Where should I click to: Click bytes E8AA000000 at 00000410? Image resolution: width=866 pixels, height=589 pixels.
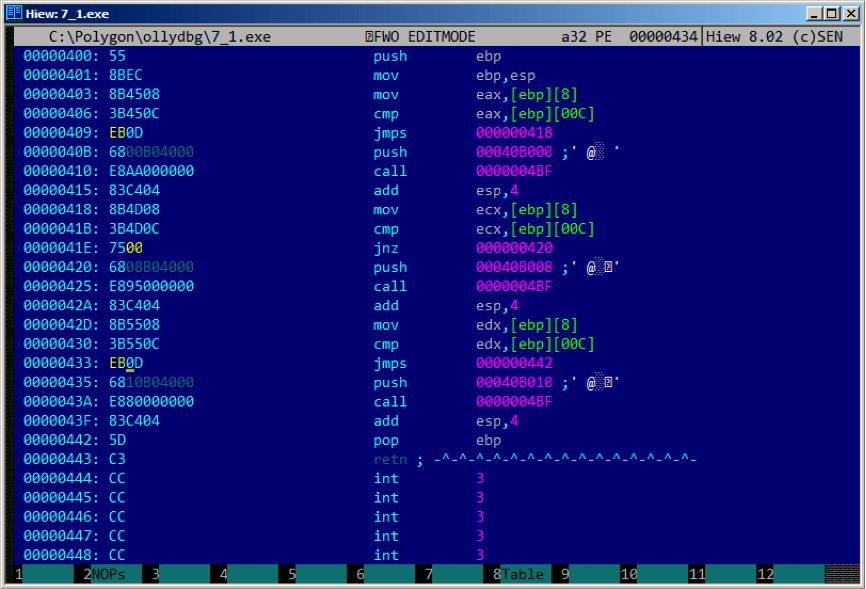151,171
